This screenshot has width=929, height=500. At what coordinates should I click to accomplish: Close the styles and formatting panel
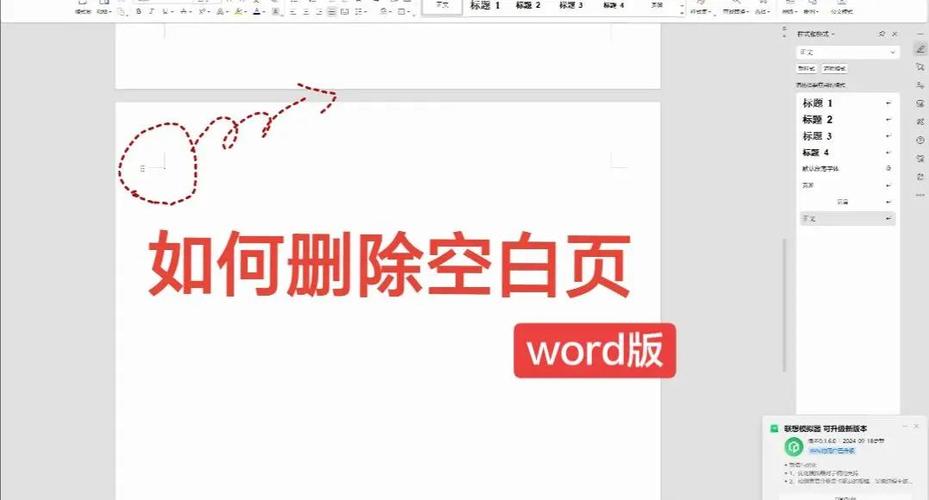(x=895, y=34)
